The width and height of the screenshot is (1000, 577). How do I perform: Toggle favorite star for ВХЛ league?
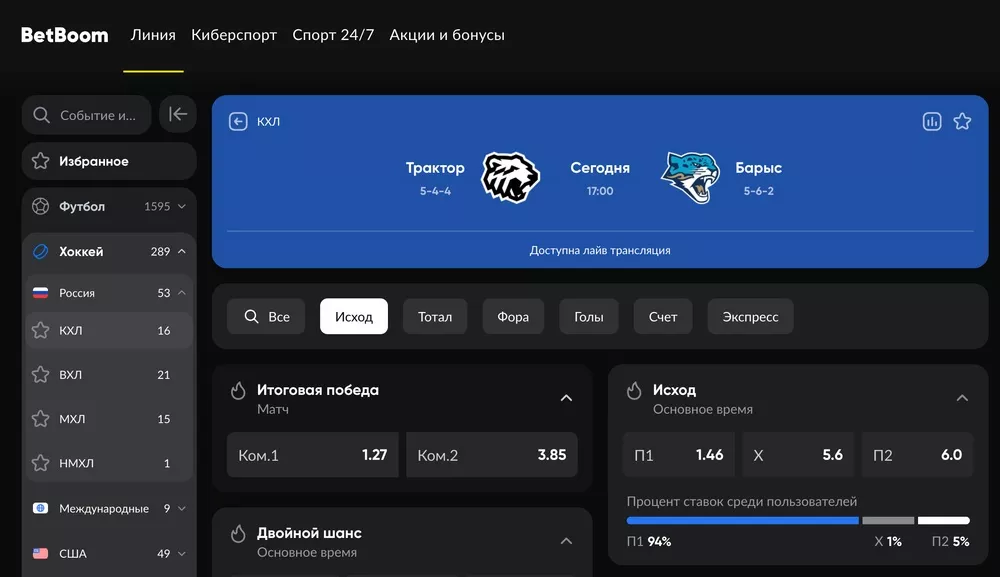click(40, 374)
